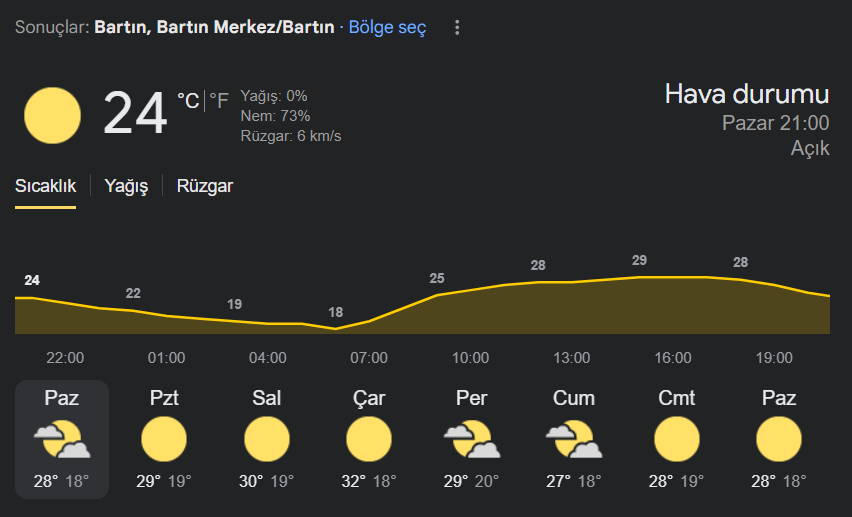Switch temperature unit to °C

coord(189,101)
